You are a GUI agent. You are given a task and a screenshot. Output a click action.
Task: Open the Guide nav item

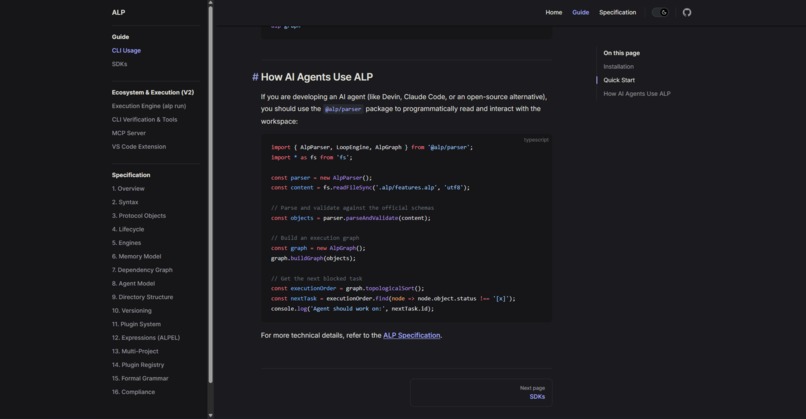580,12
